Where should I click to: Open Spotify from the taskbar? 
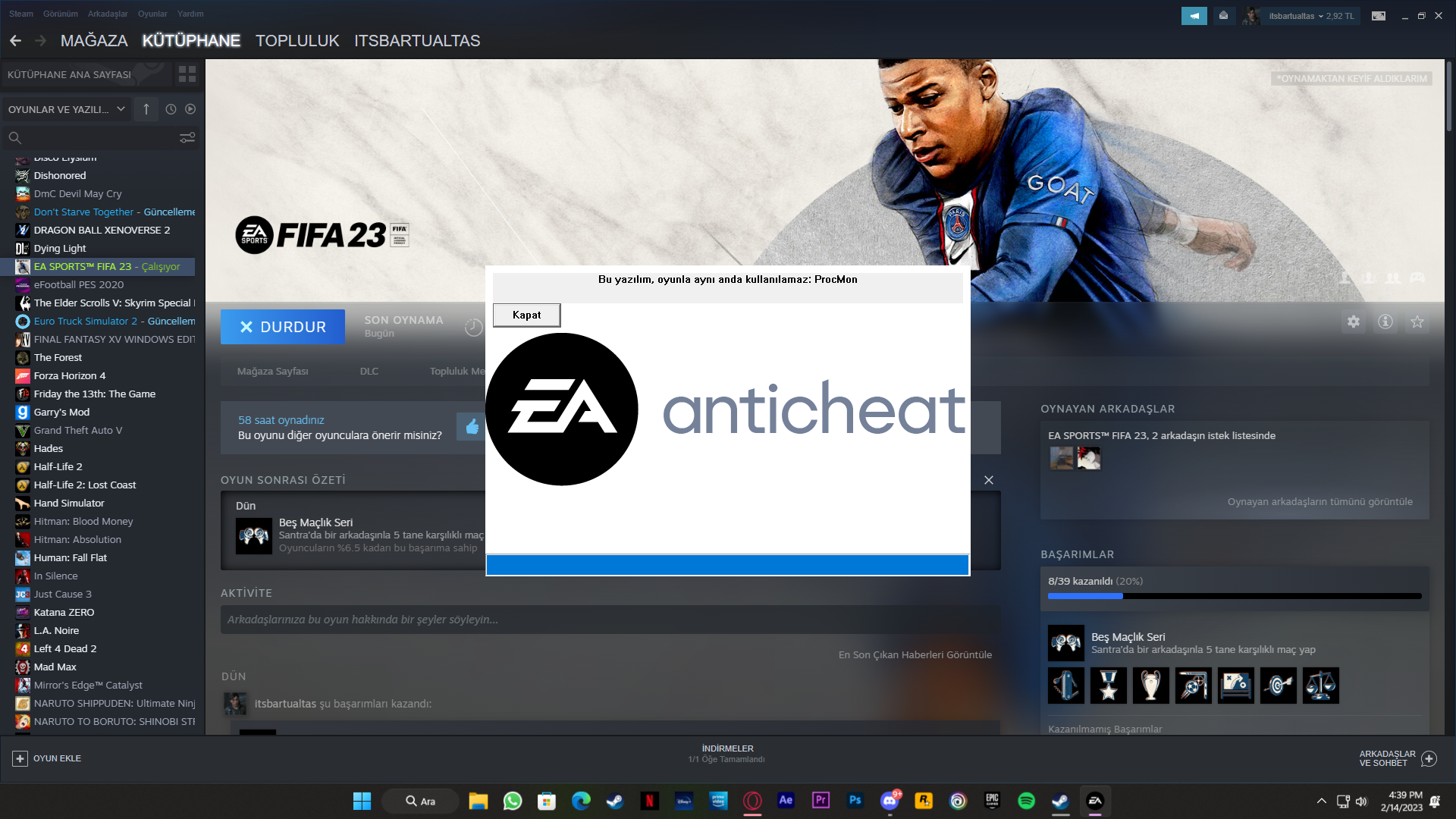click(x=1026, y=801)
